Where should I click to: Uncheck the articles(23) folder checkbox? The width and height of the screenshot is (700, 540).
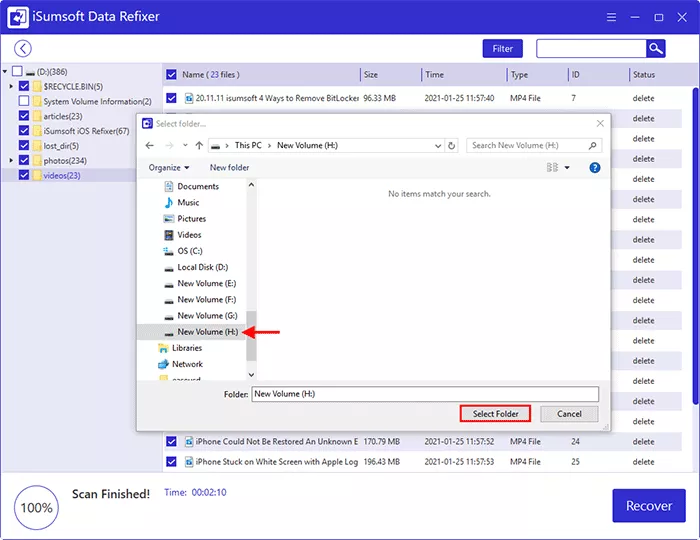coord(24,116)
